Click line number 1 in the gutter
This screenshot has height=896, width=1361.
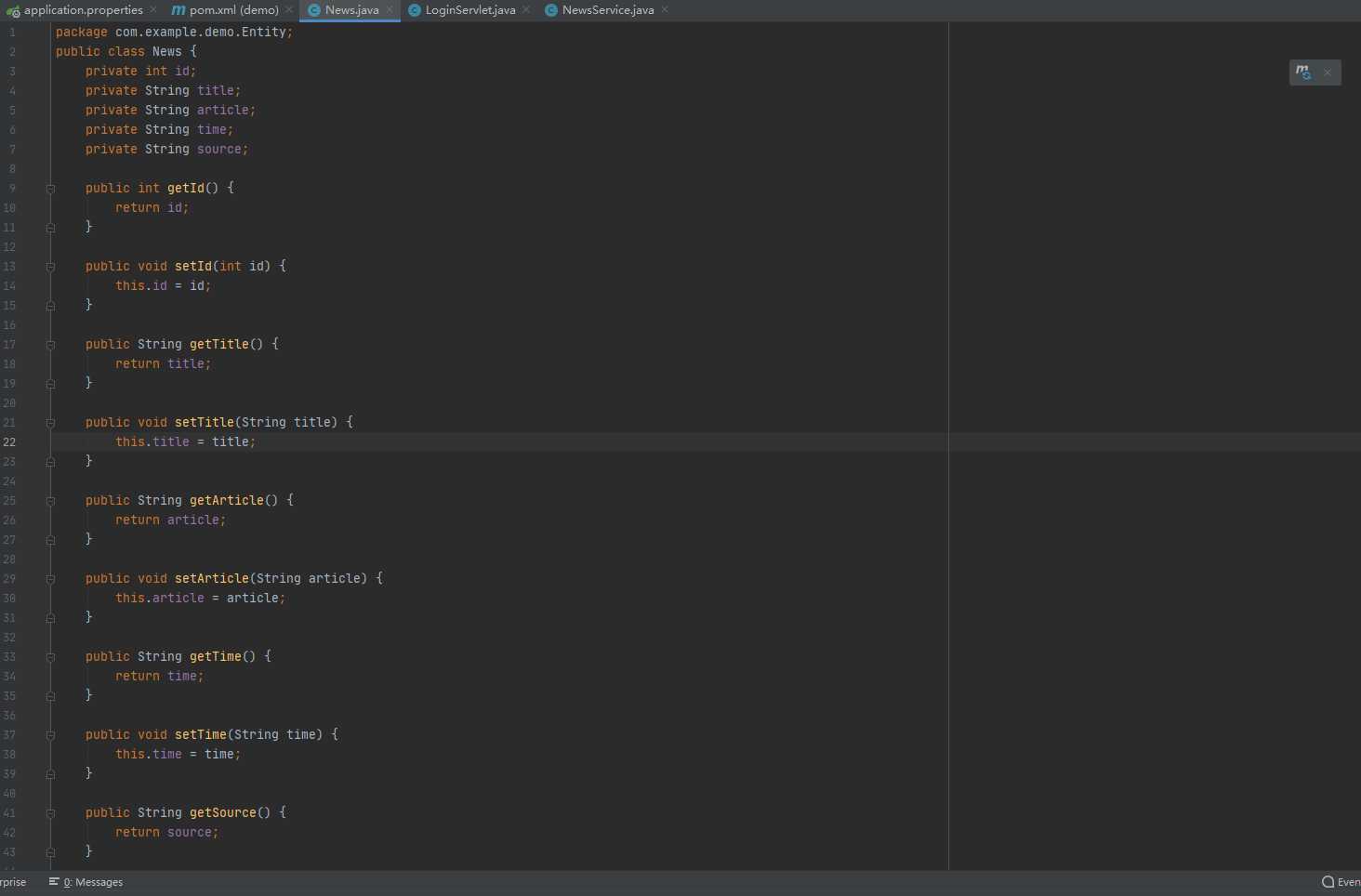click(x=12, y=33)
